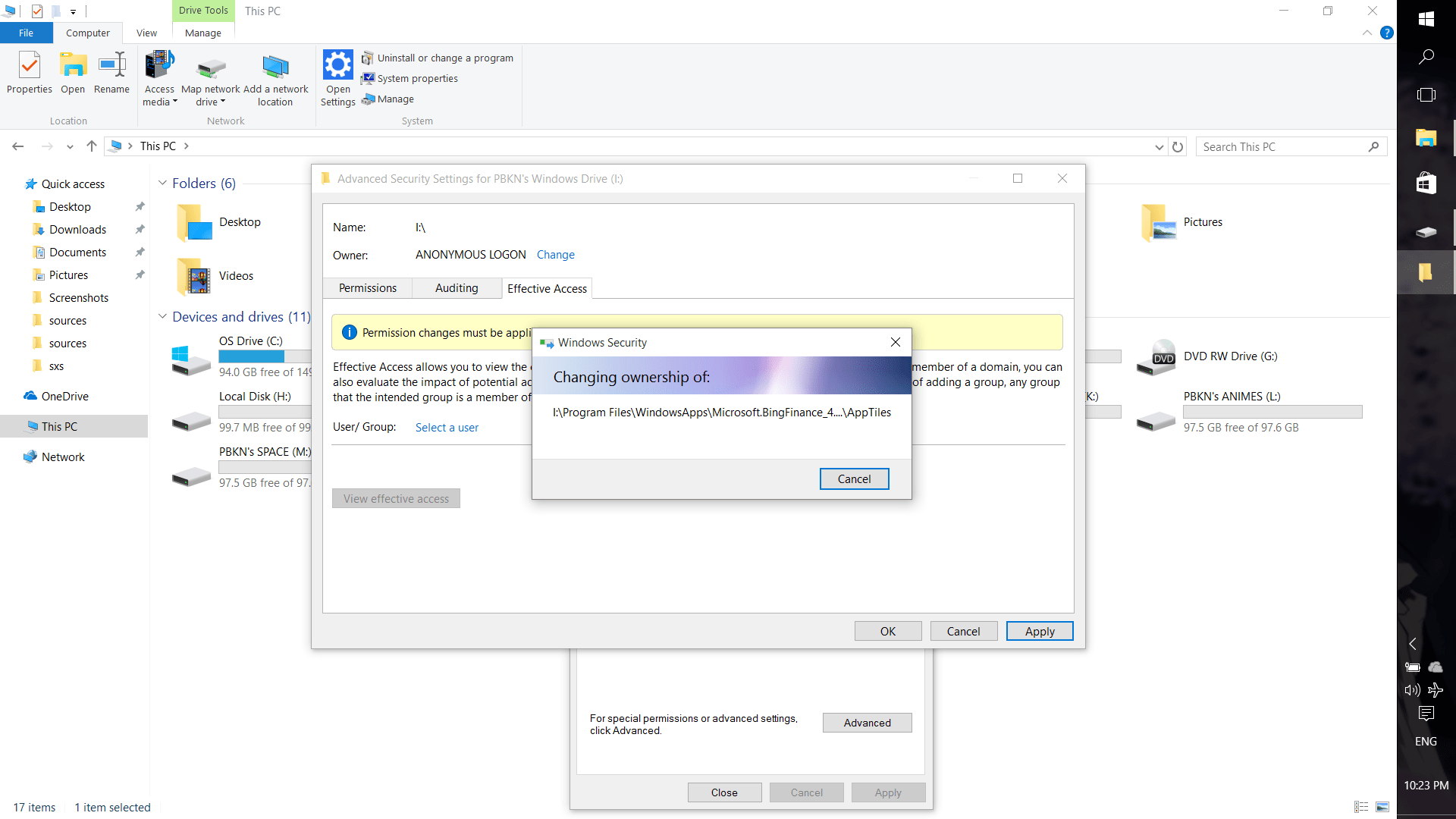Collapse Devices and drives group
The width and height of the screenshot is (1456, 819).
pos(162,317)
